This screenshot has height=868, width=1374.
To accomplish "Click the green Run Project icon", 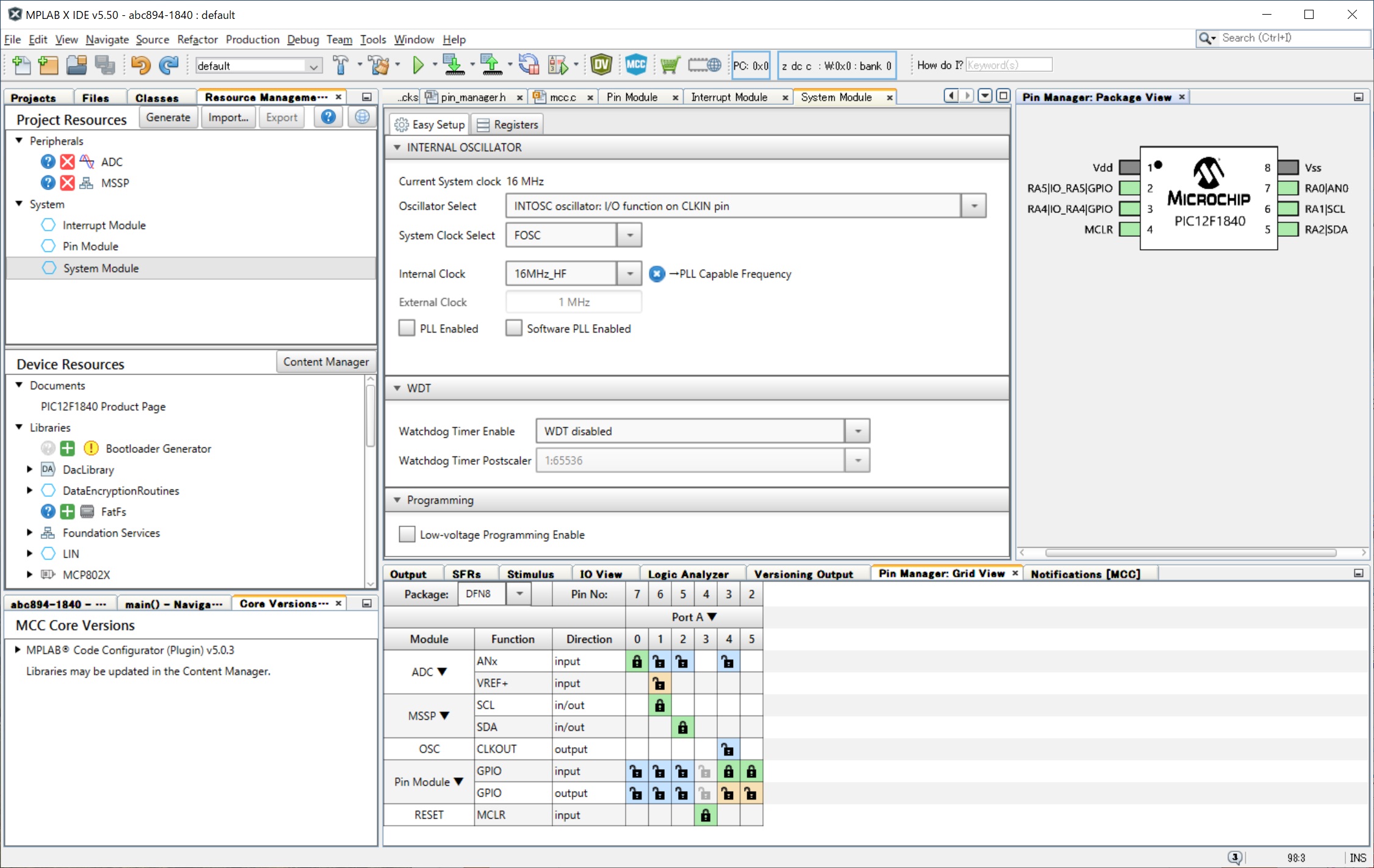I will point(418,65).
